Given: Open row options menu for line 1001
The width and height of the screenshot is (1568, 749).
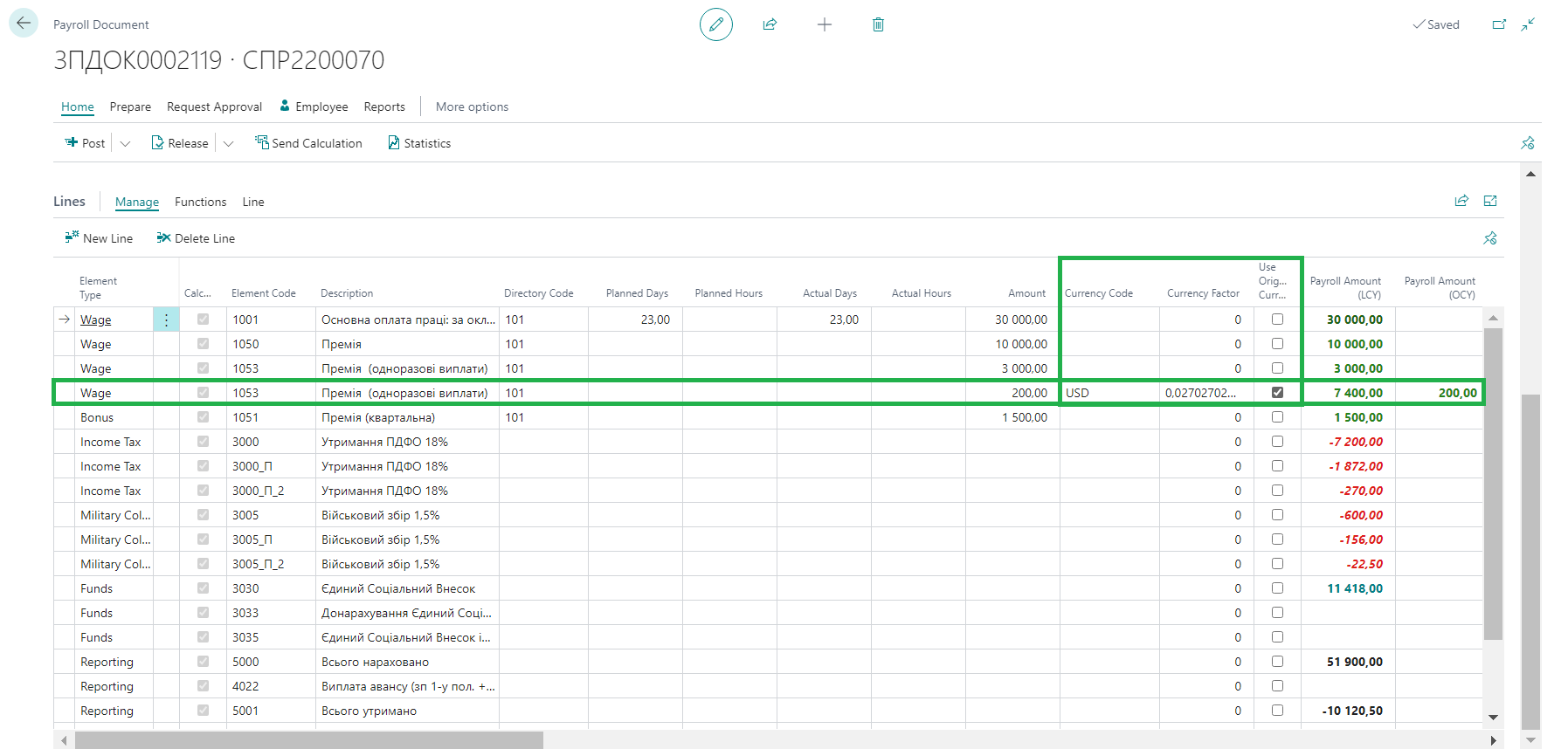Looking at the screenshot, I should click(x=166, y=320).
